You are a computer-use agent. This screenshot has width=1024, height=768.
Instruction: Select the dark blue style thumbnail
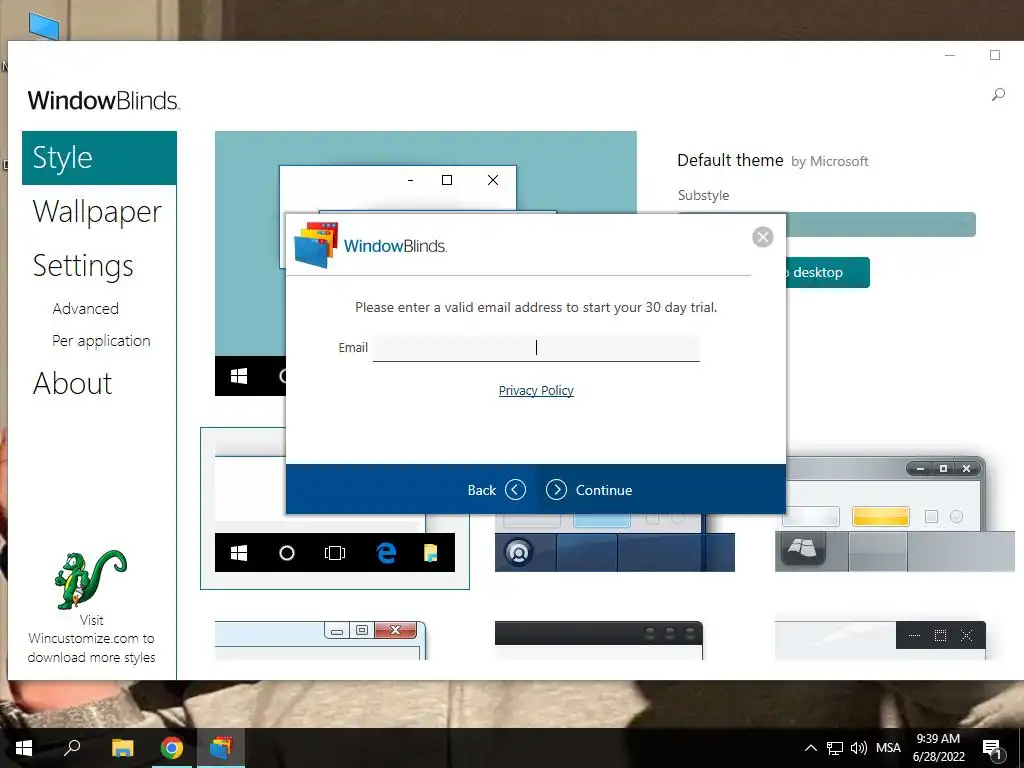pos(615,543)
